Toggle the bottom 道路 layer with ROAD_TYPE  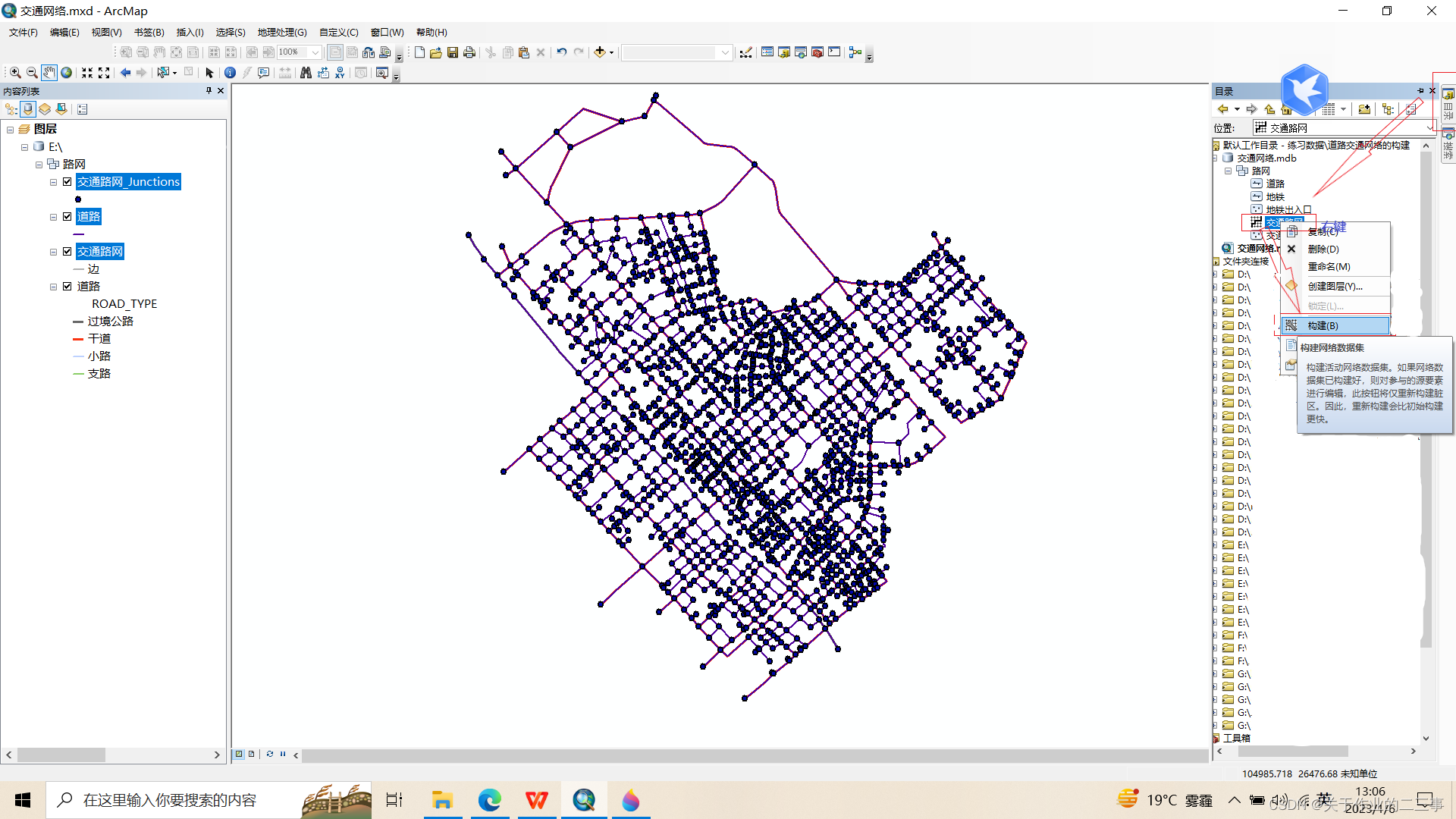(x=67, y=287)
